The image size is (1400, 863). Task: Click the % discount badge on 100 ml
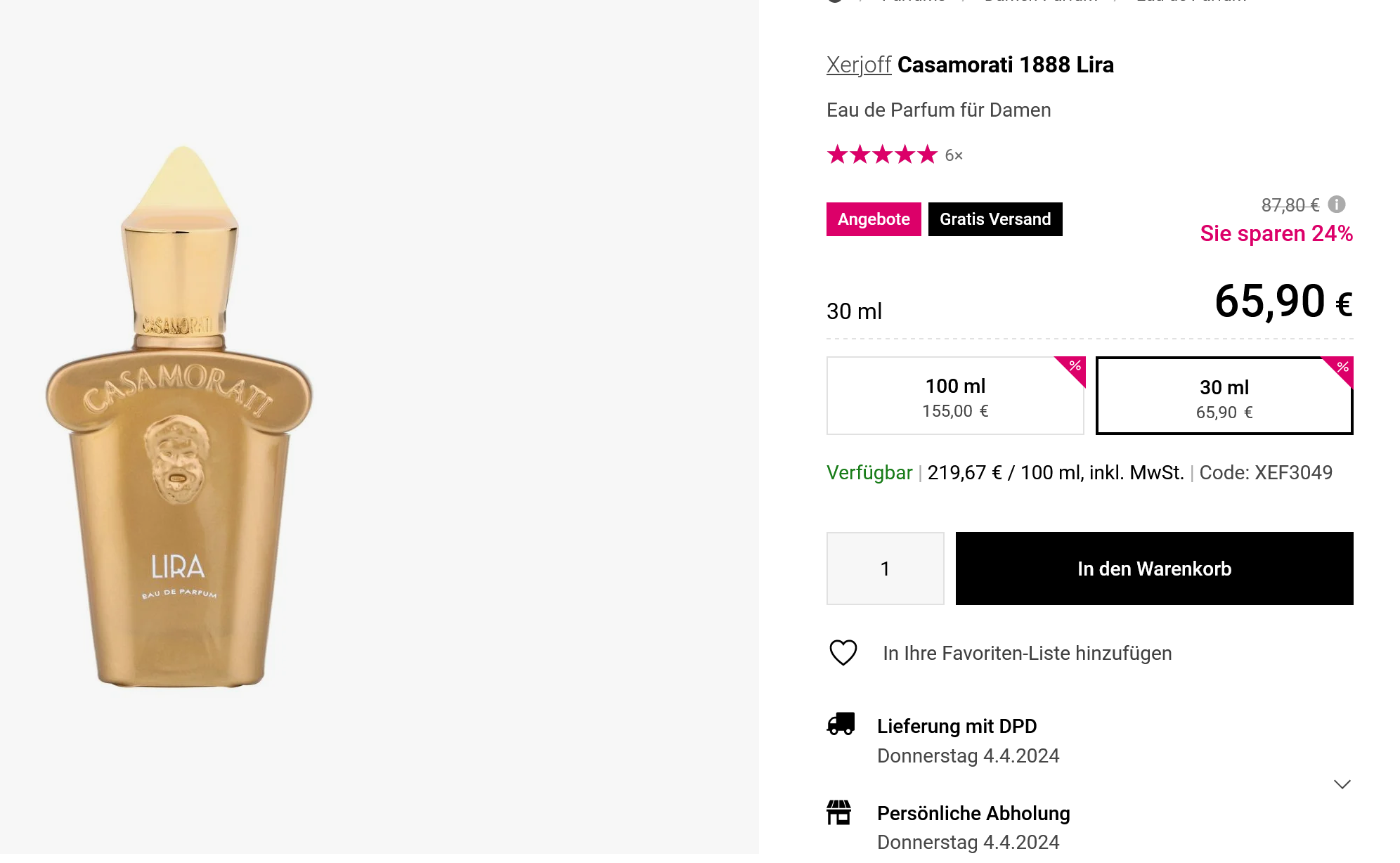(x=1075, y=366)
